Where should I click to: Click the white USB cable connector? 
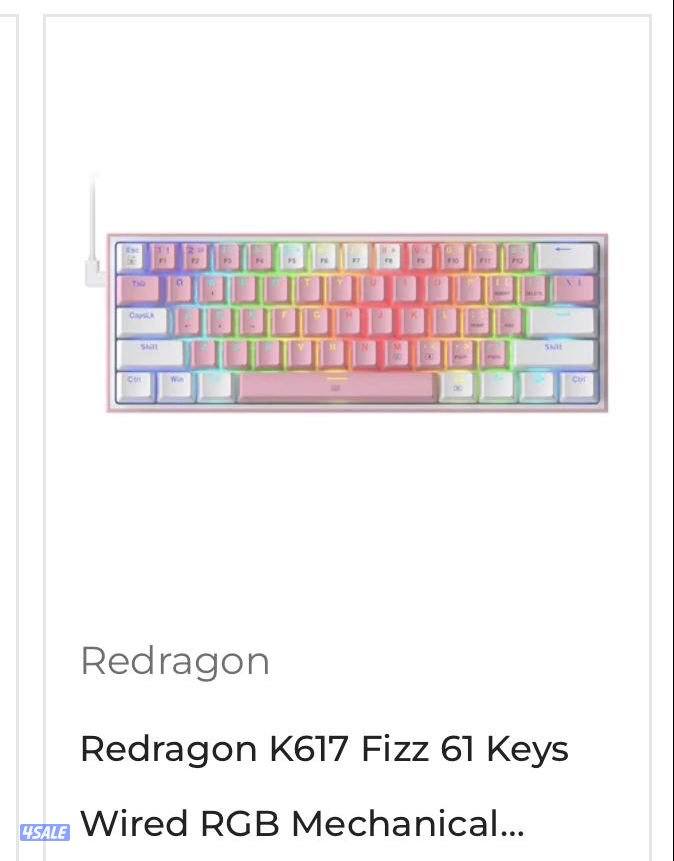pos(94,273)
